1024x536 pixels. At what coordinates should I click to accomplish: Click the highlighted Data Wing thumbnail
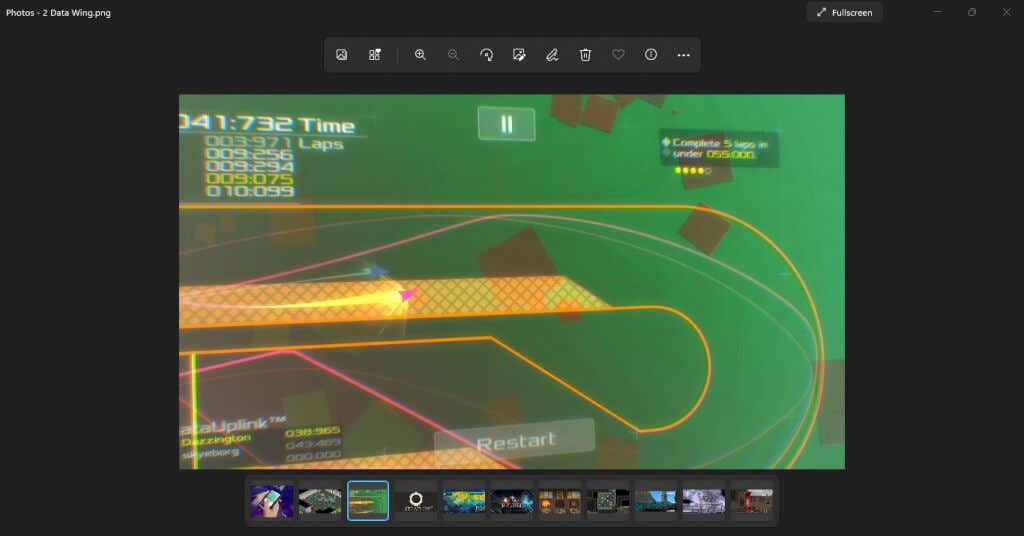point(368,501)
